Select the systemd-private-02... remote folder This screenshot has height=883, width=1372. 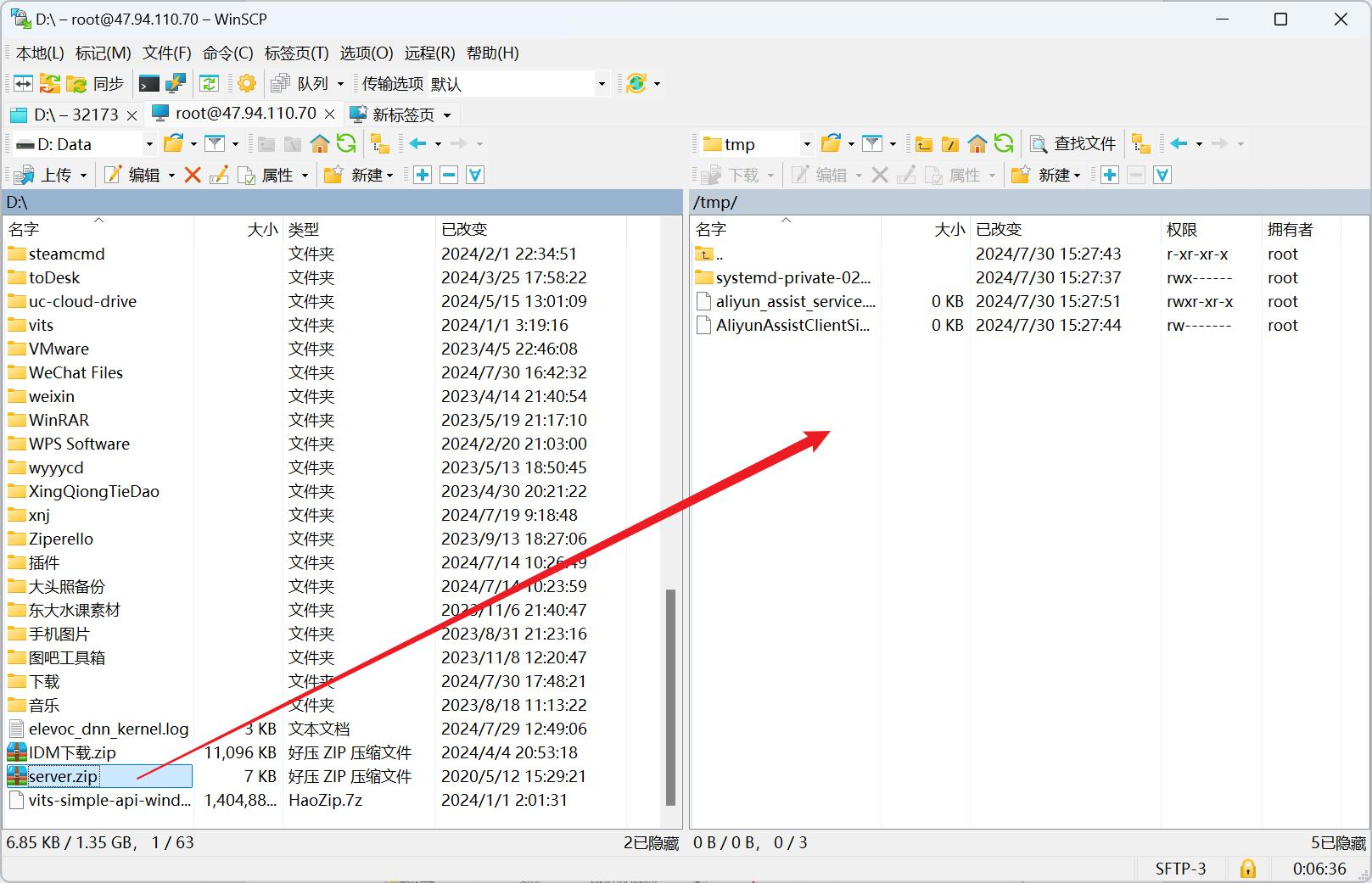(x=783, y=277)
